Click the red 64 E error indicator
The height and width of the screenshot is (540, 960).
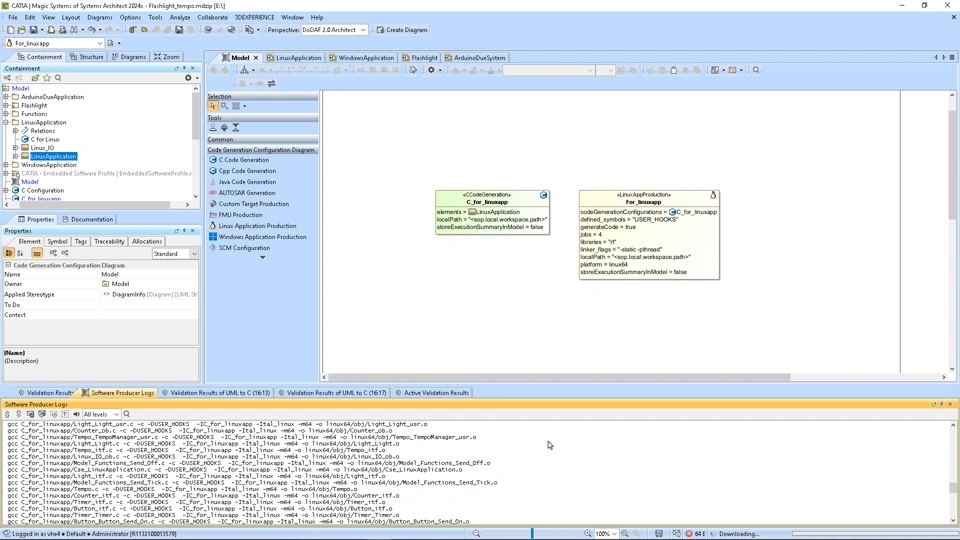click(x=696, y=533)
